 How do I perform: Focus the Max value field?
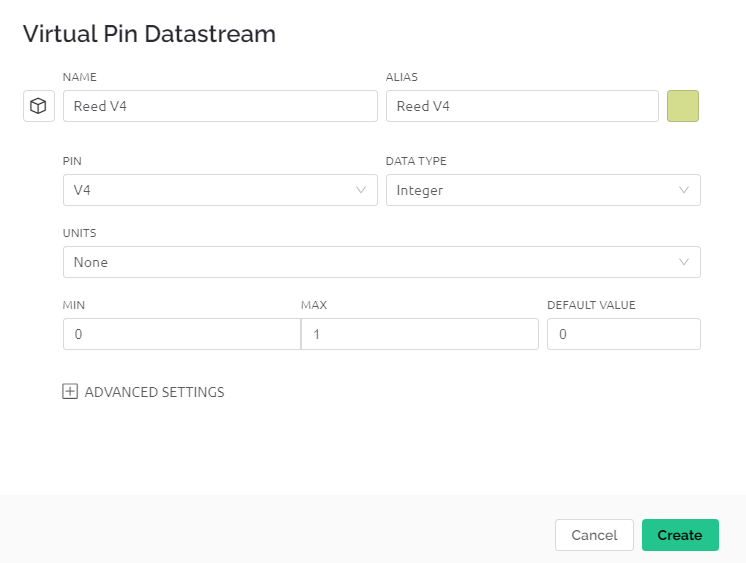point(420,334)
